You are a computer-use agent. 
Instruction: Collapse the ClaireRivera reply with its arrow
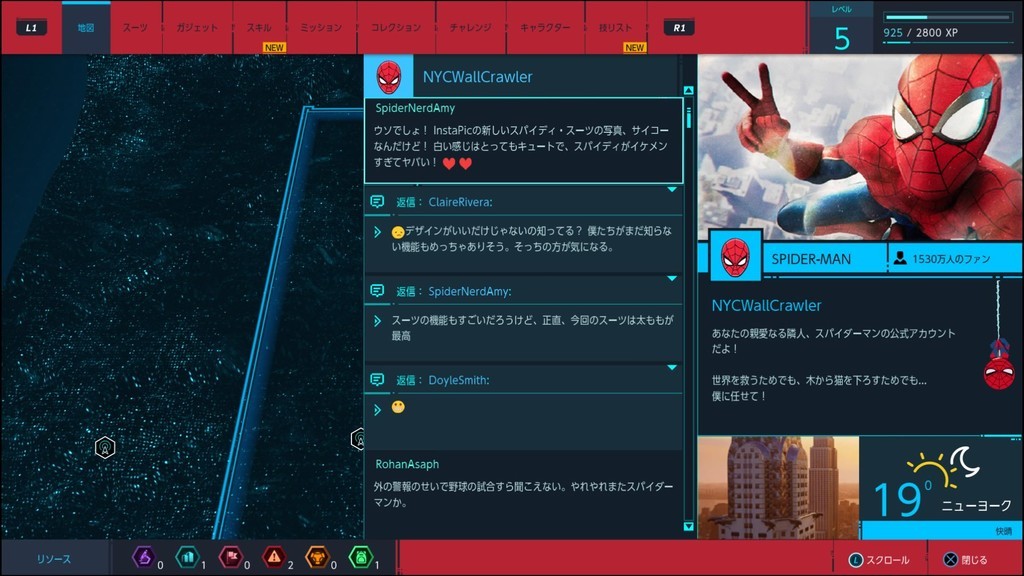click(671, 189)
